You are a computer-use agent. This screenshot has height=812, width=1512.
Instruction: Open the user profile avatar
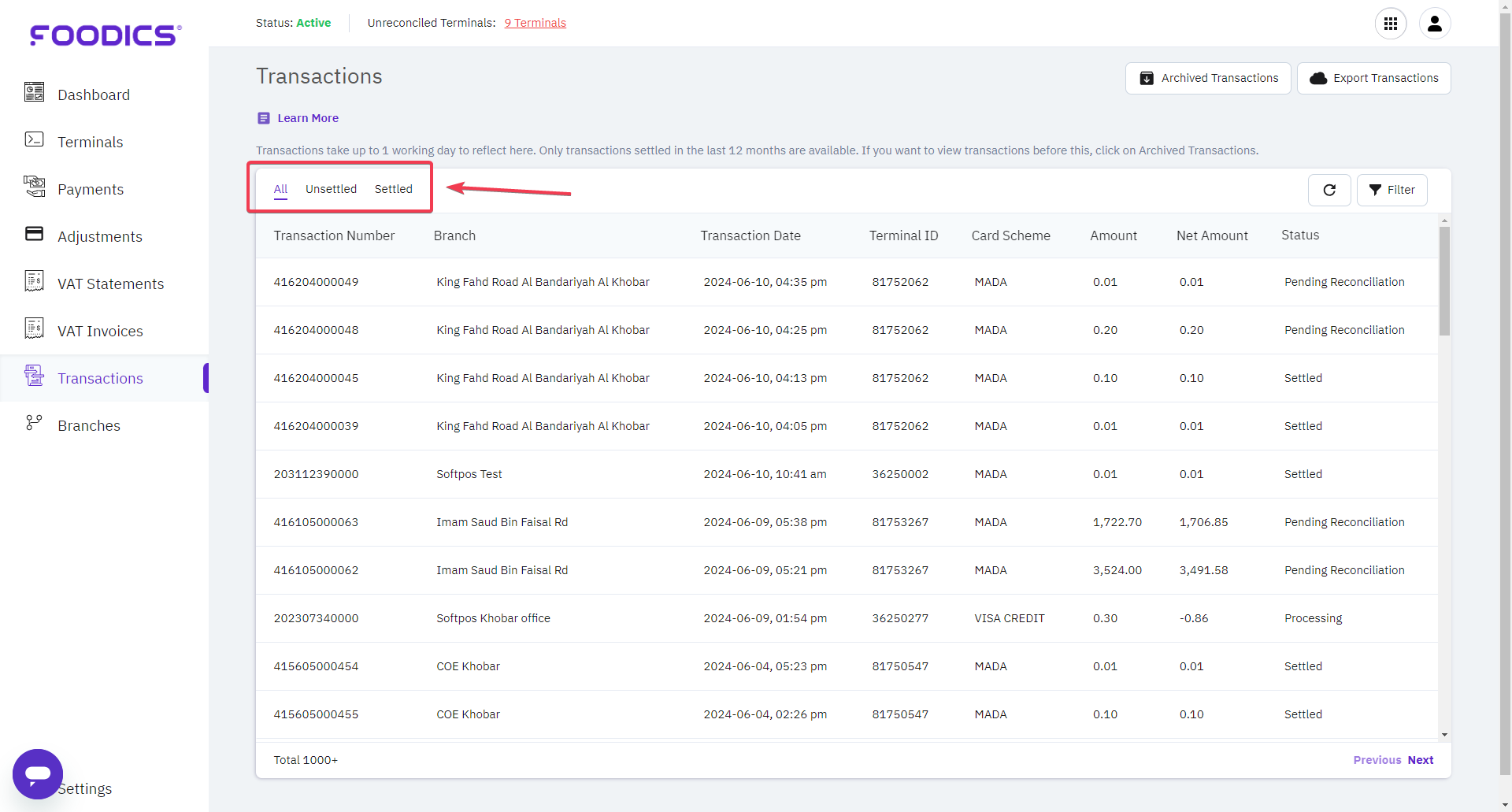coord(1434,24)
